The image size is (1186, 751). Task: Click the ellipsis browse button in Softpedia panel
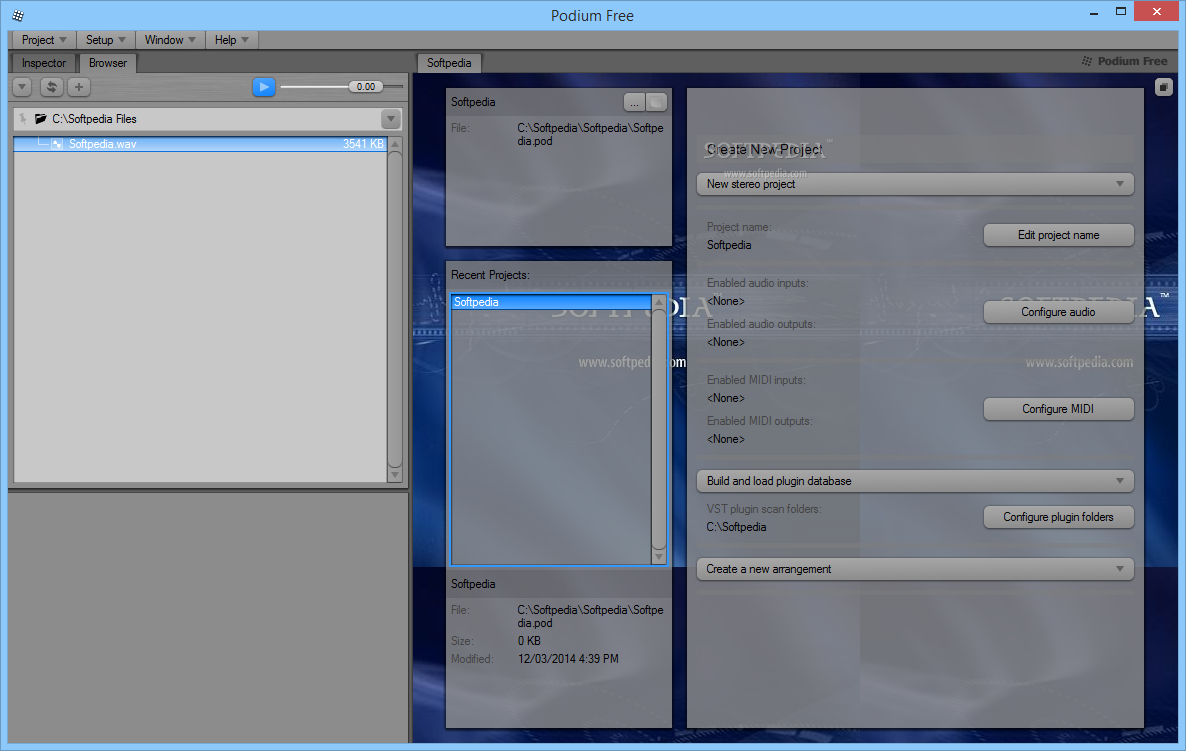click(x=634, y=102)
